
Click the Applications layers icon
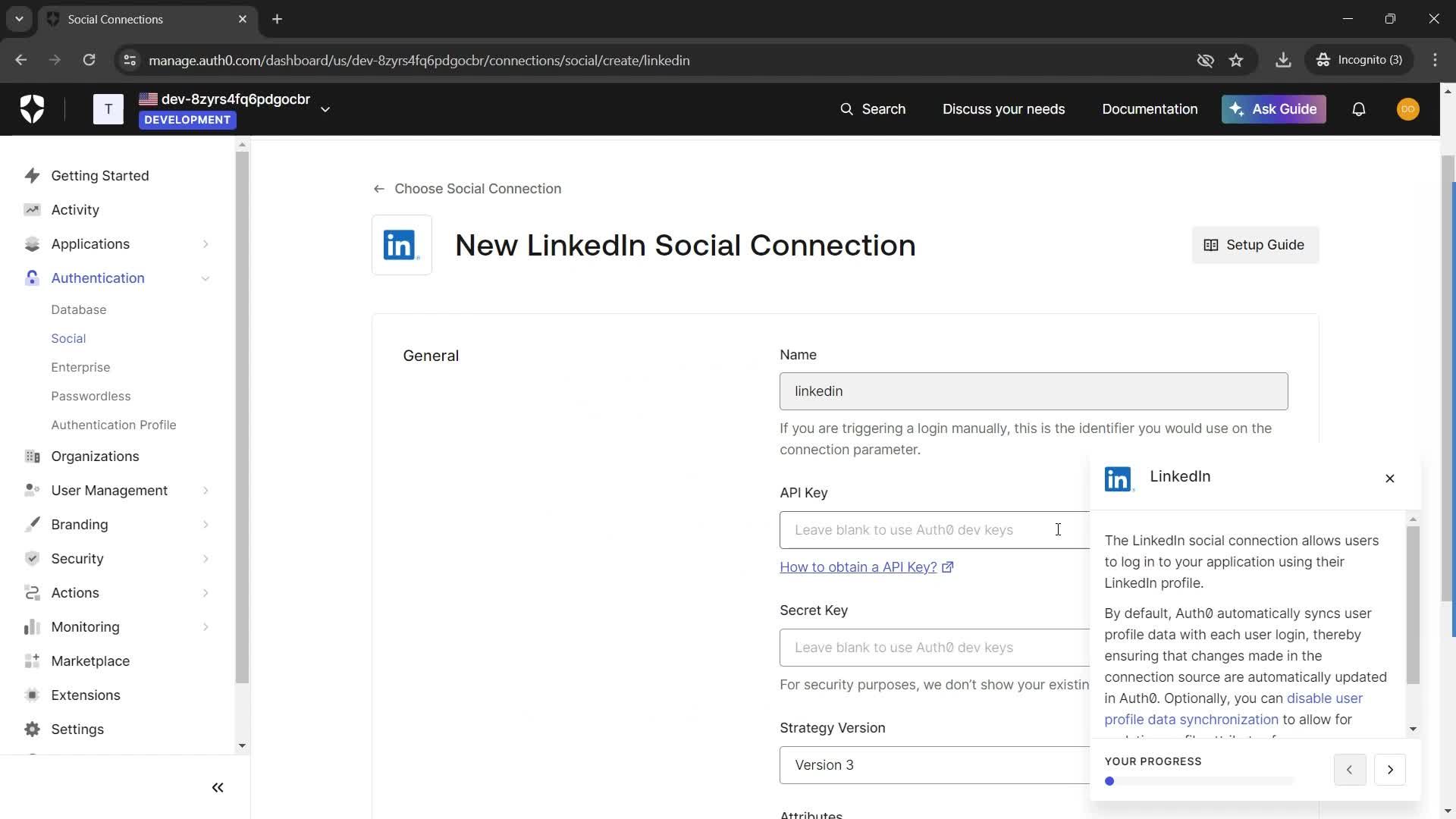[32, 244]
